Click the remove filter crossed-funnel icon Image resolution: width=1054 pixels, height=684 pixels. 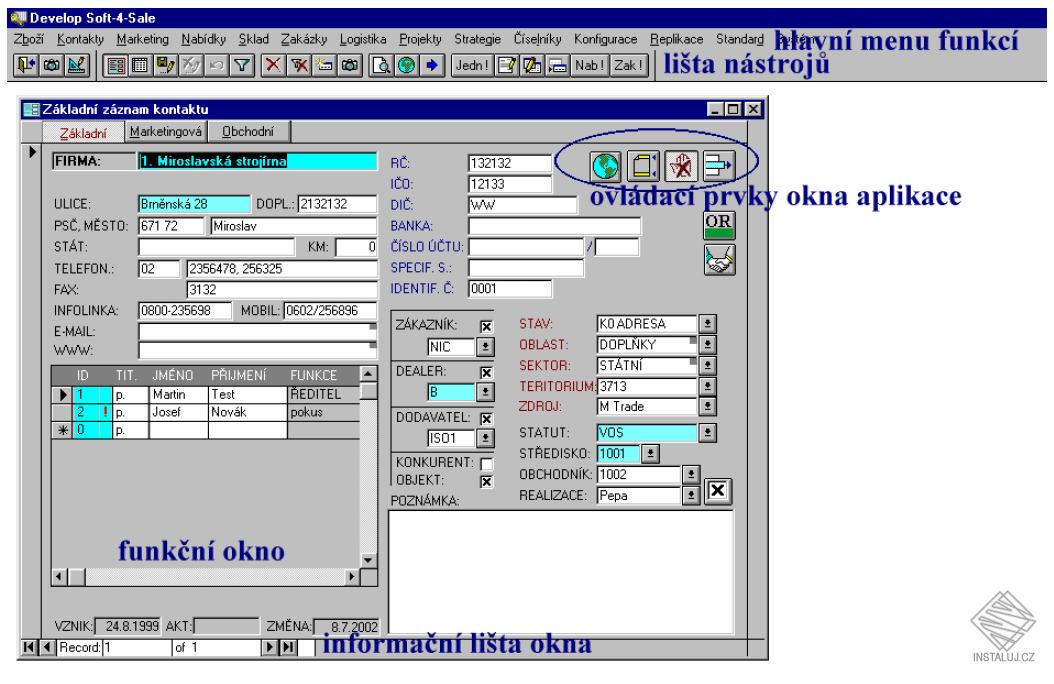[299, 65]
